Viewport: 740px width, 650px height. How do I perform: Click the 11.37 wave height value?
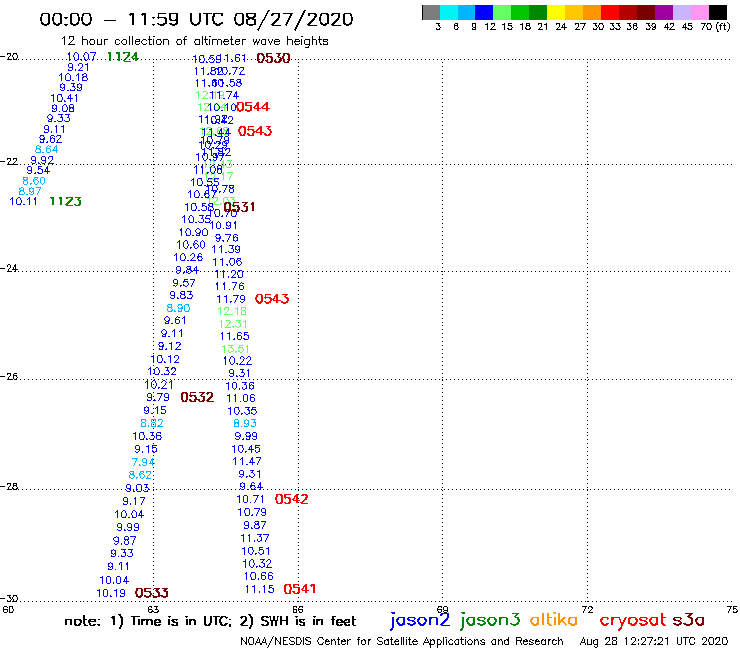click(255, 538)
